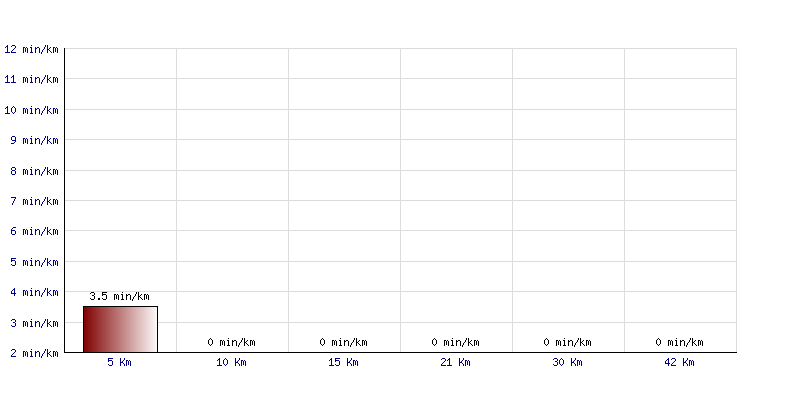
Task: Click the 3 min/km y-axis label
Action: click(34, 323)
